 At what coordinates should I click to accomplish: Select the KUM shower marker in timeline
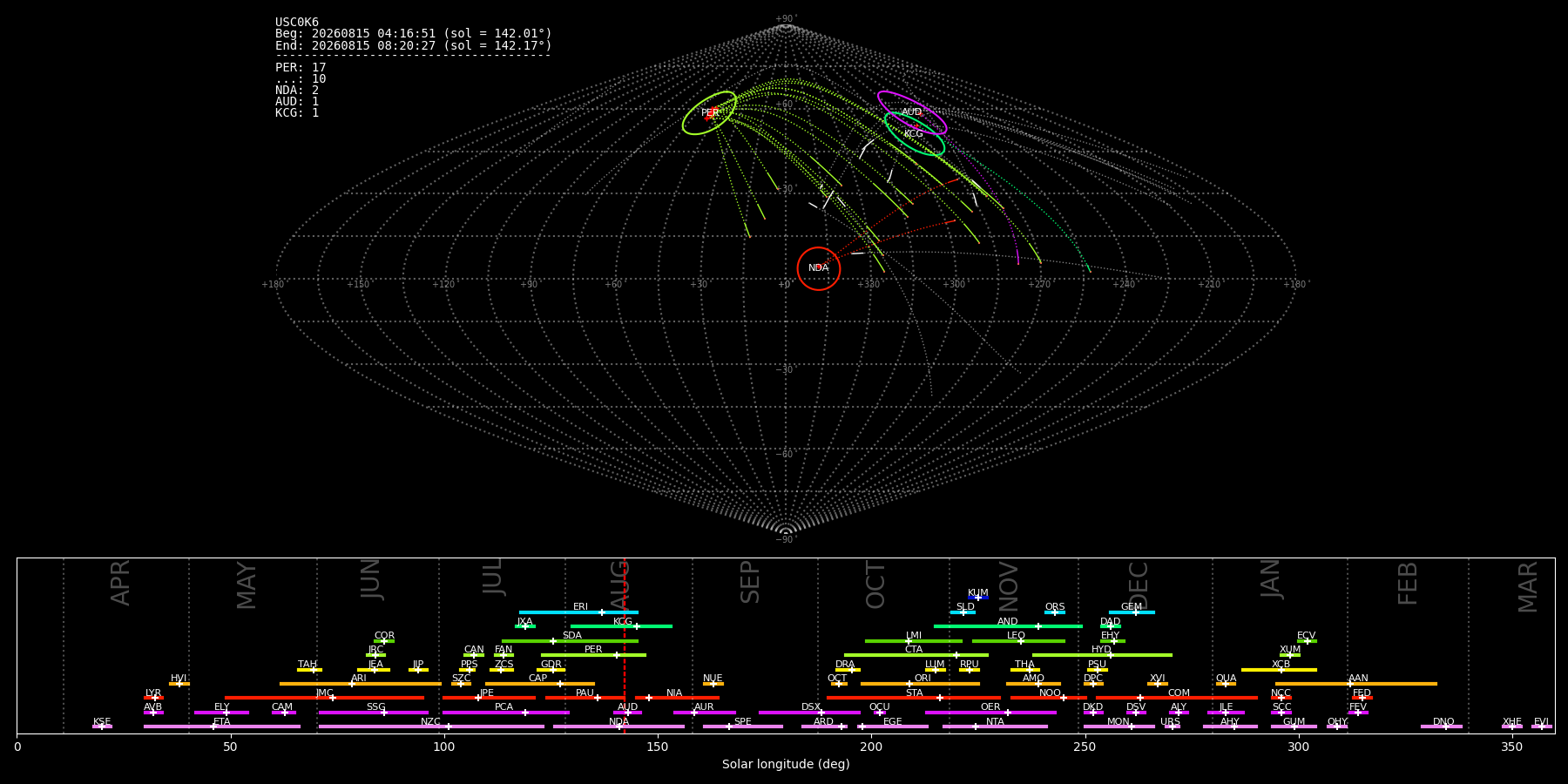[978, 598]
